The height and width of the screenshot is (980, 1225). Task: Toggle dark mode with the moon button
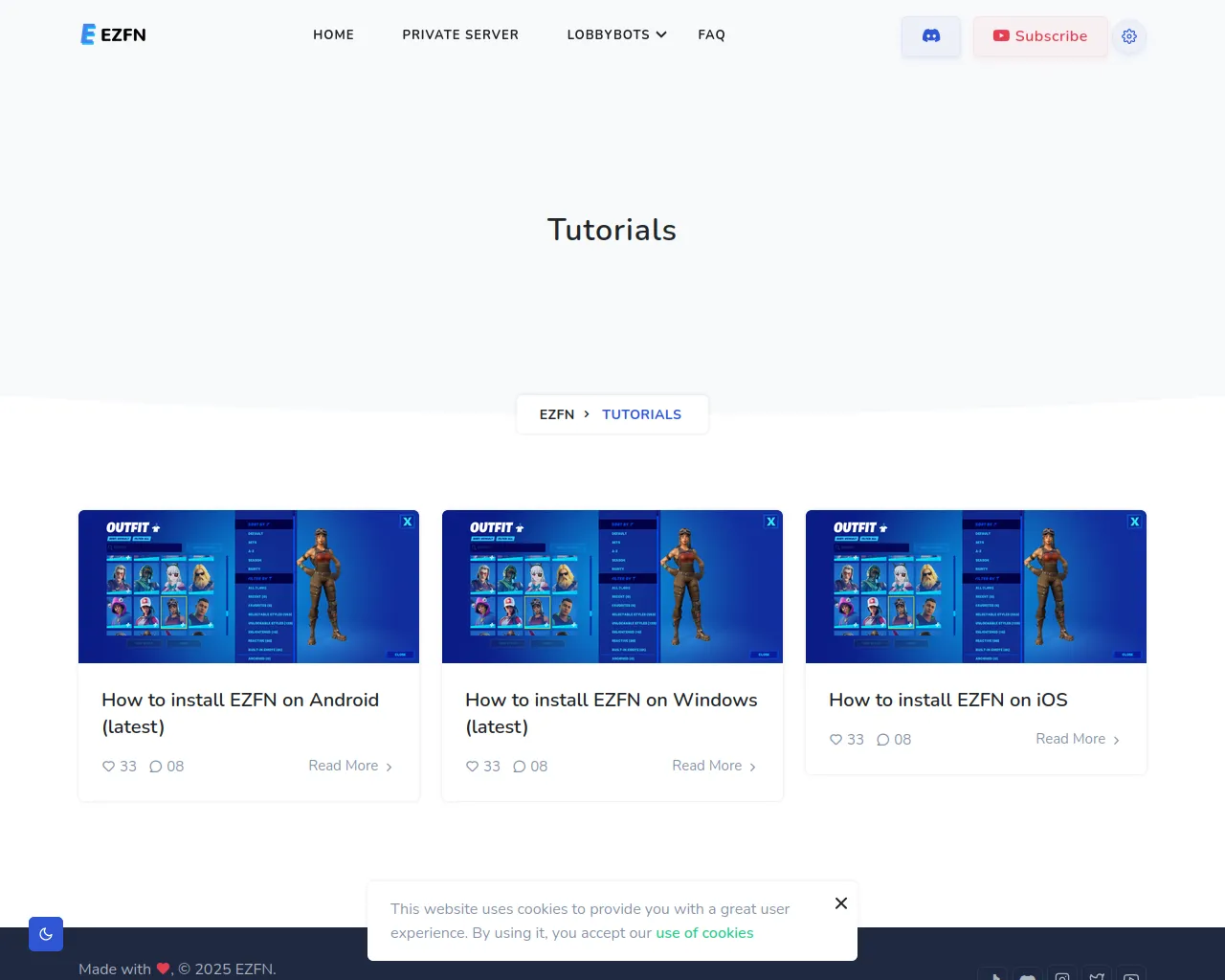point(46,934)
